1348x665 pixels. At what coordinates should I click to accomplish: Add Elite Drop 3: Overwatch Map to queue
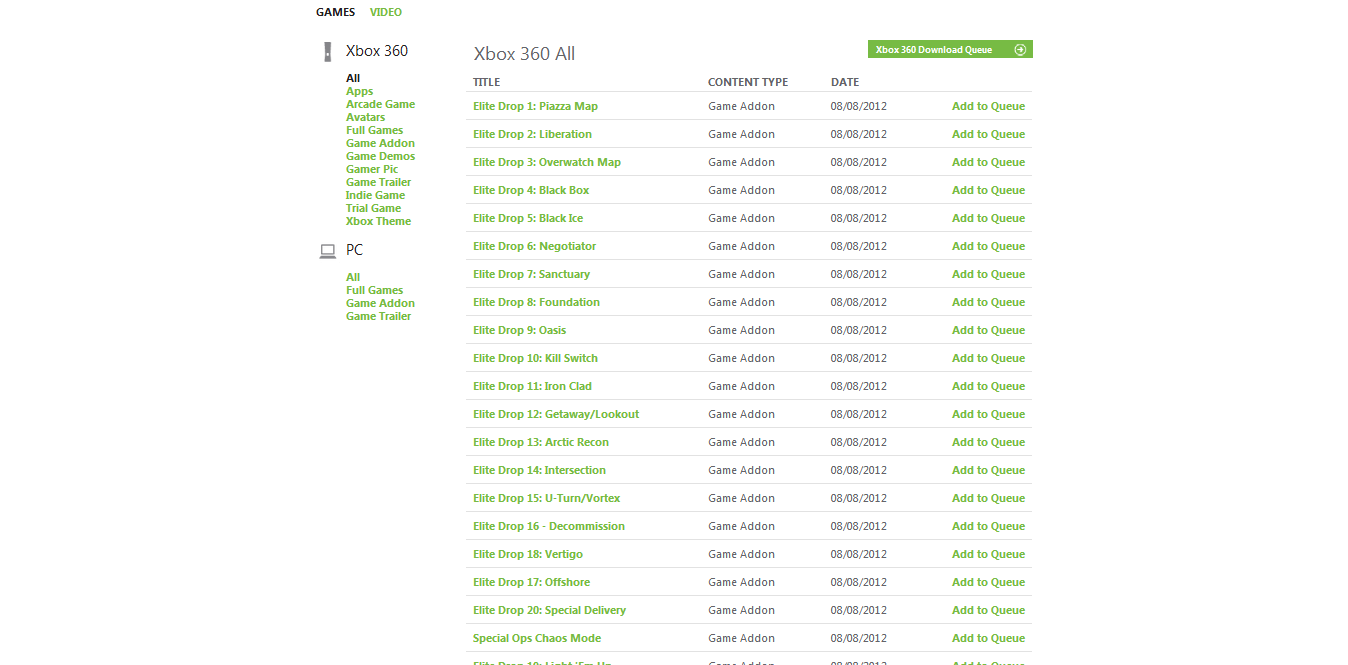(988, 162)
